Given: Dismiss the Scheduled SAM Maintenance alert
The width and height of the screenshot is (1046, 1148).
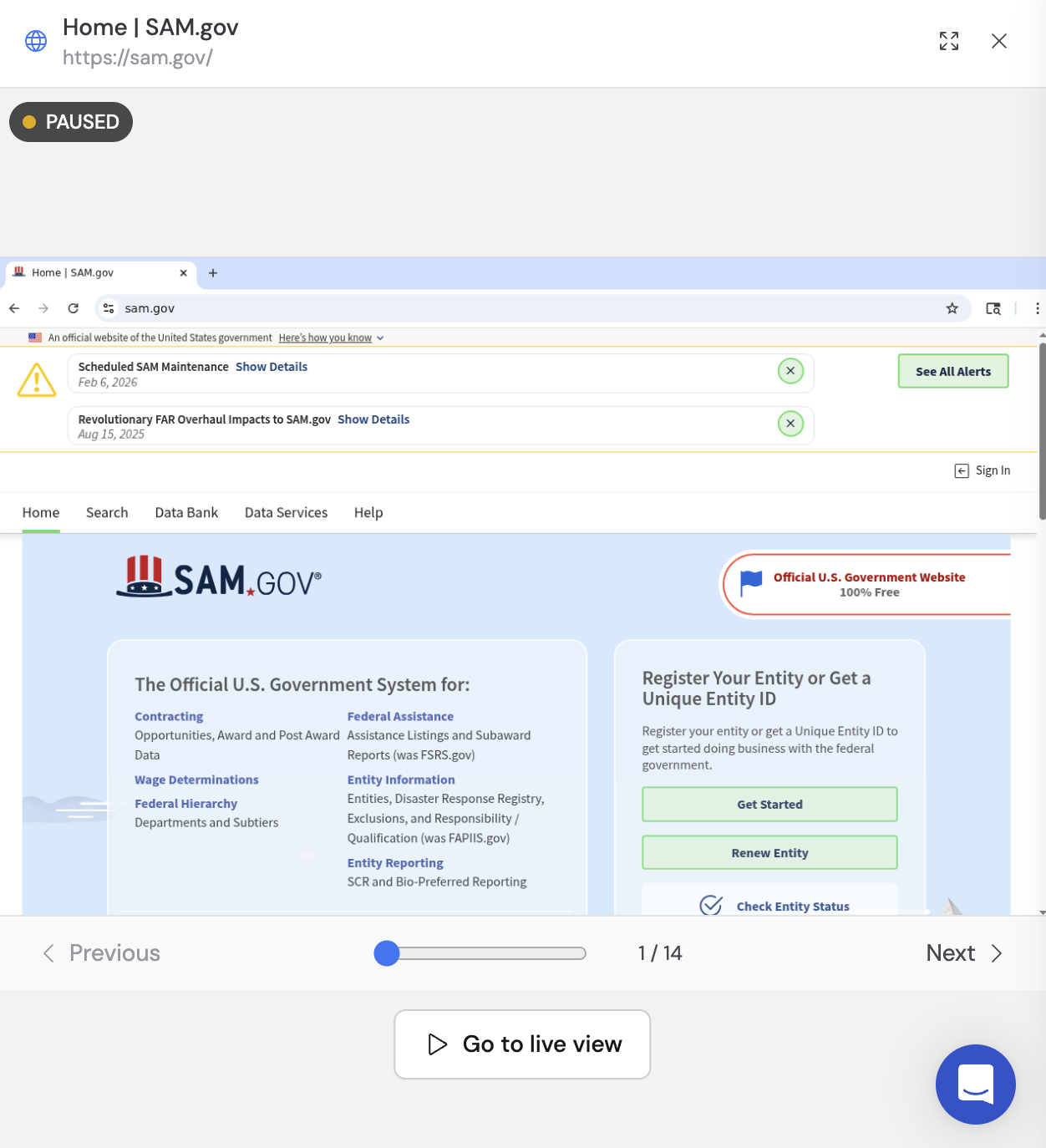Looking at the screenshot, I should [790, 370].
